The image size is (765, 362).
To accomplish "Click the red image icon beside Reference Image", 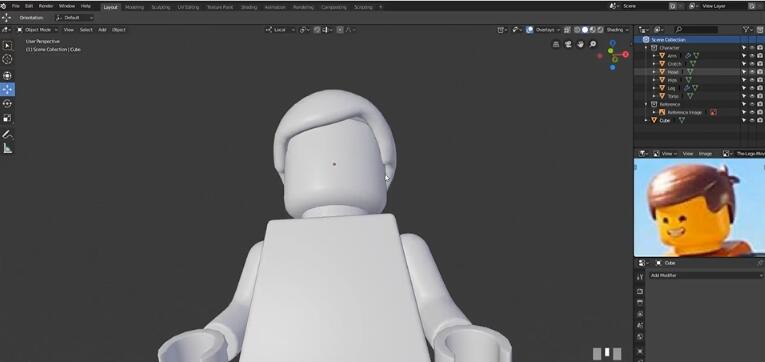I will pos(713,112).
